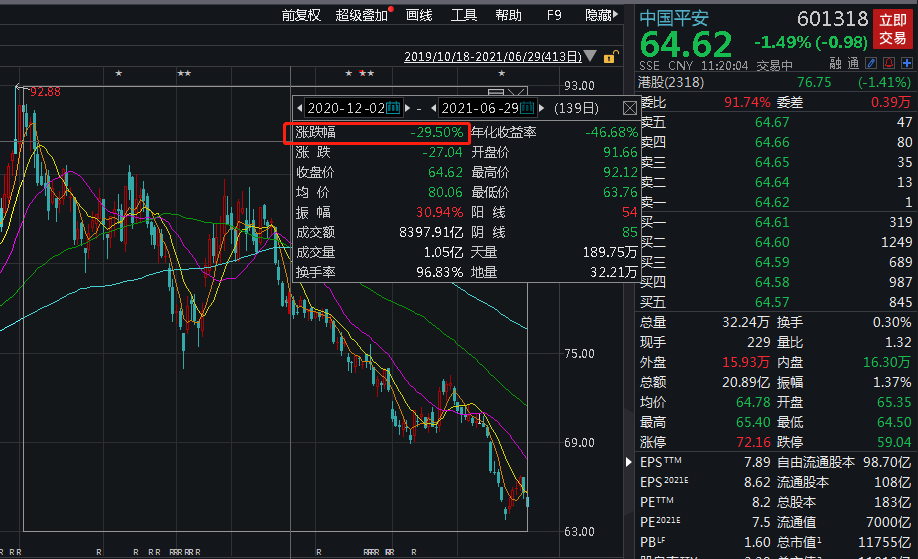Open the 画线 drawing menu
The image size is (918, 559).
(419, 15)
